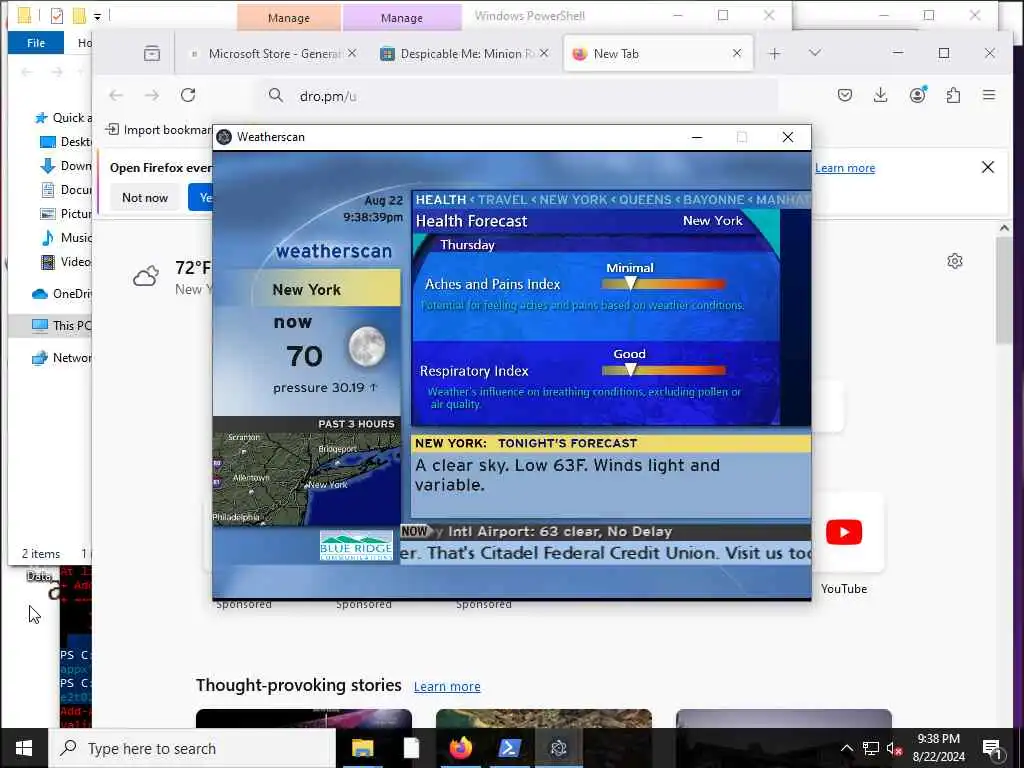Screen dimensions: 1024x768
Task: Close the New Tab tab
Action: click(x=737, y=54)
